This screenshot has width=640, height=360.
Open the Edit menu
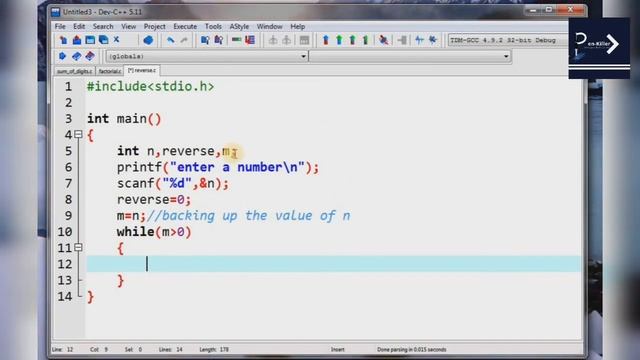(x=79, y=27)
